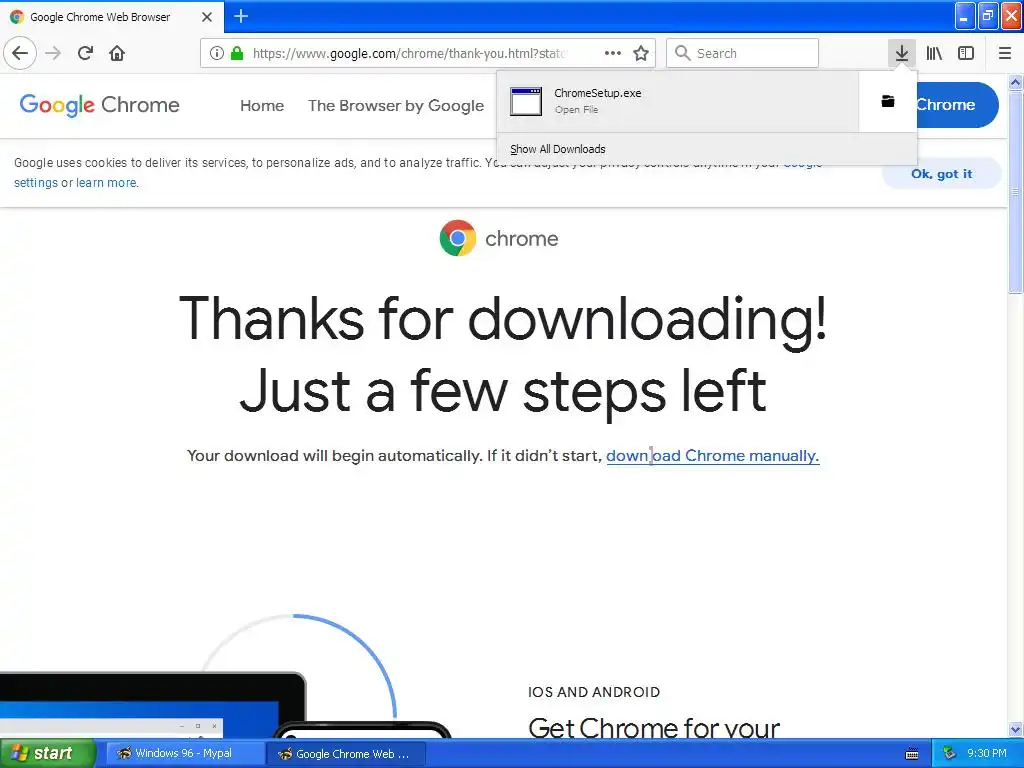
Task: Click the network tray icon
Action: (948, 754)
